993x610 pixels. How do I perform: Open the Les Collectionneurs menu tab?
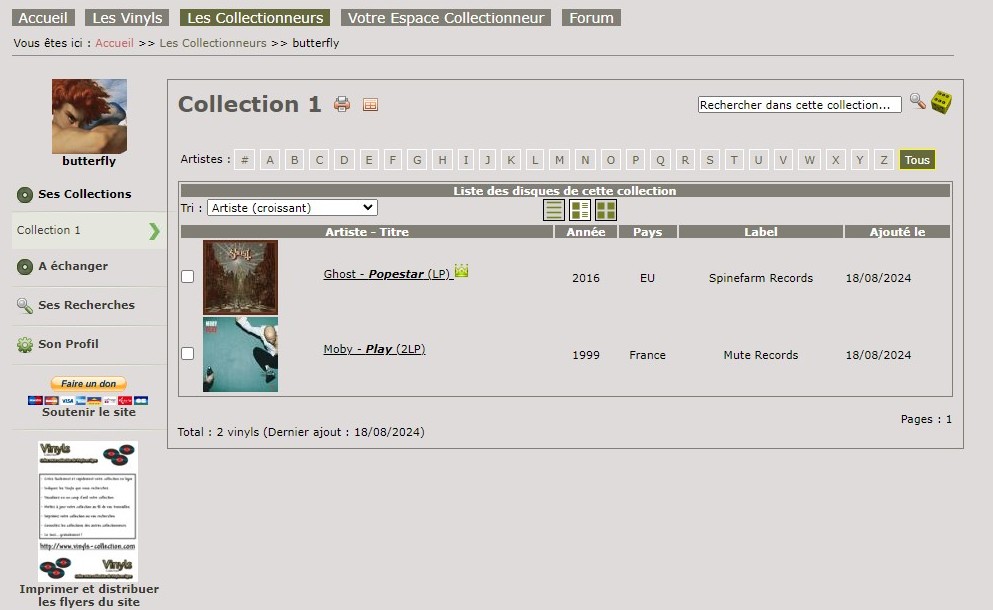coord(255,18)
